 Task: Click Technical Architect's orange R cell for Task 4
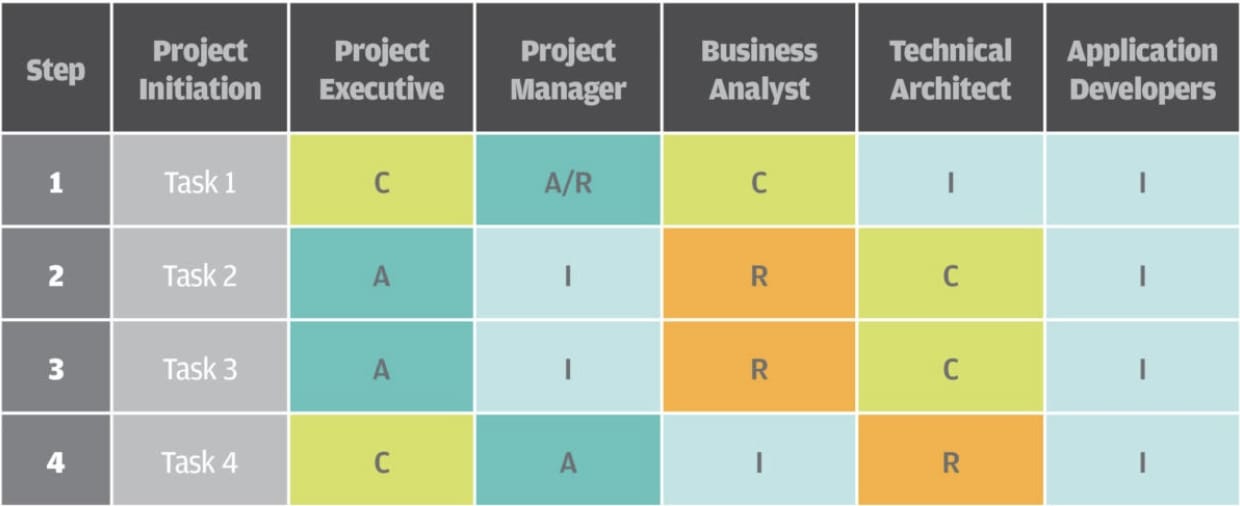[x=950, y=462]
